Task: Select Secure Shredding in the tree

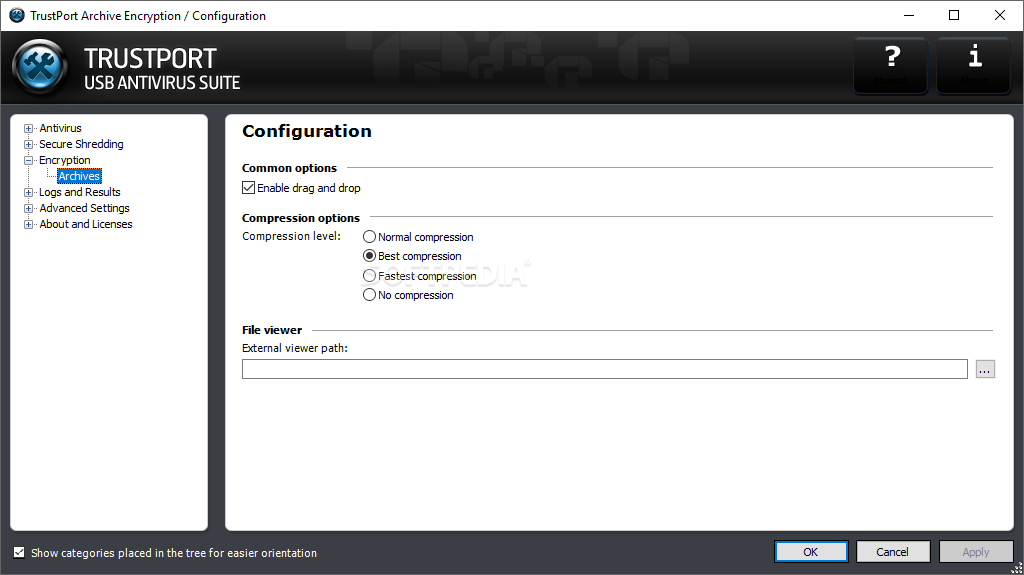Action: coord(81,144)
